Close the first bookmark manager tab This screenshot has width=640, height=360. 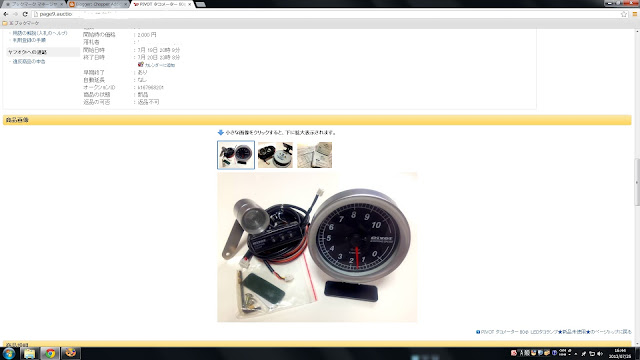point(62,4)
